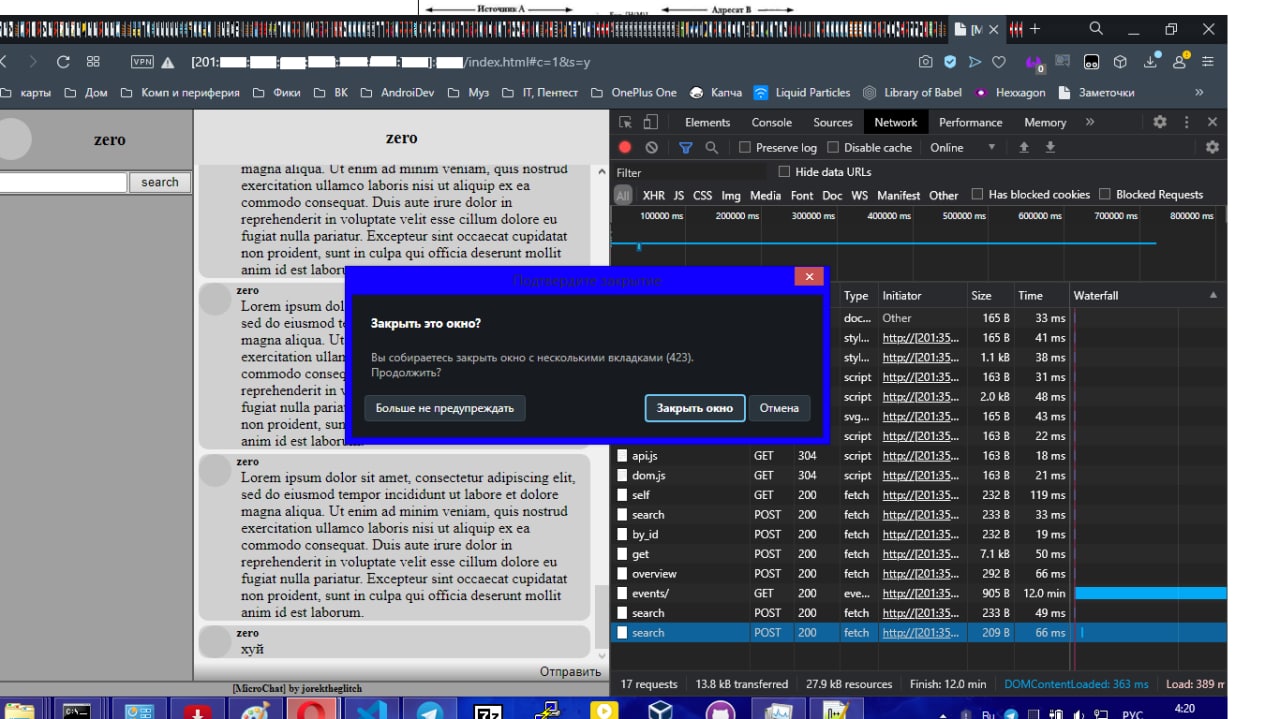Open network search magnifier icon
This screenshot has height=719, width=1280.
point(711,147)
